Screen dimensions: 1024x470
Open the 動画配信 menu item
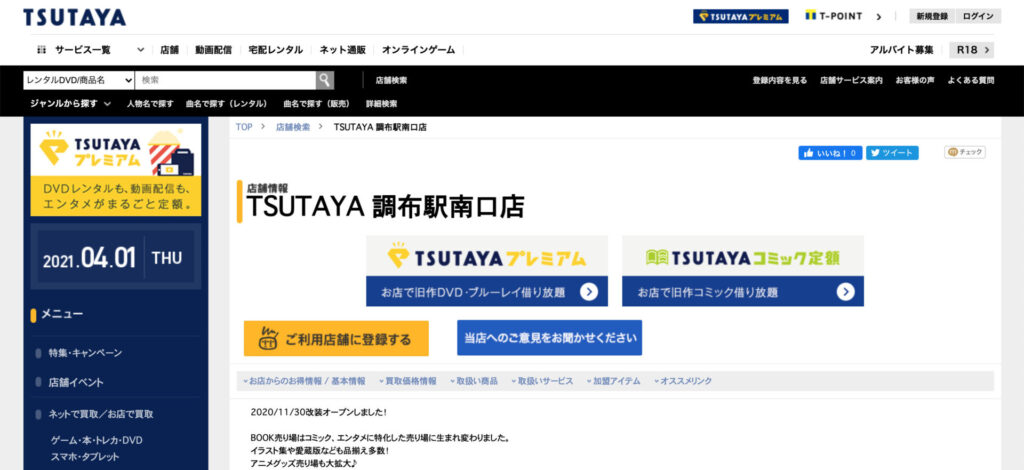coord(213,50)
